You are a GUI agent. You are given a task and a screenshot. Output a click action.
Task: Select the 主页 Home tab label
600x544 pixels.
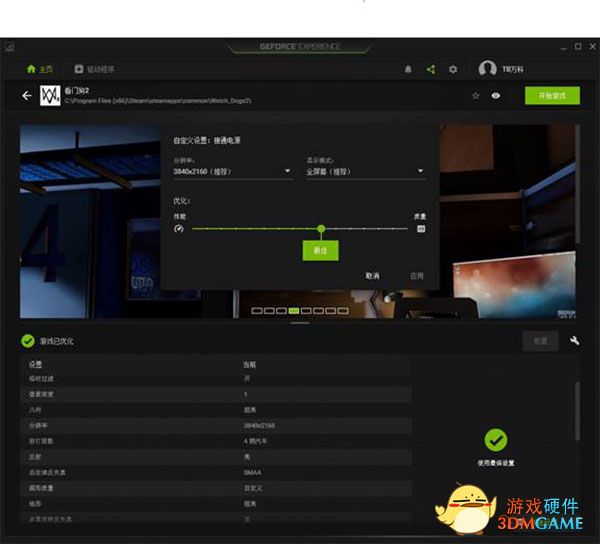[x=46, y=69]
